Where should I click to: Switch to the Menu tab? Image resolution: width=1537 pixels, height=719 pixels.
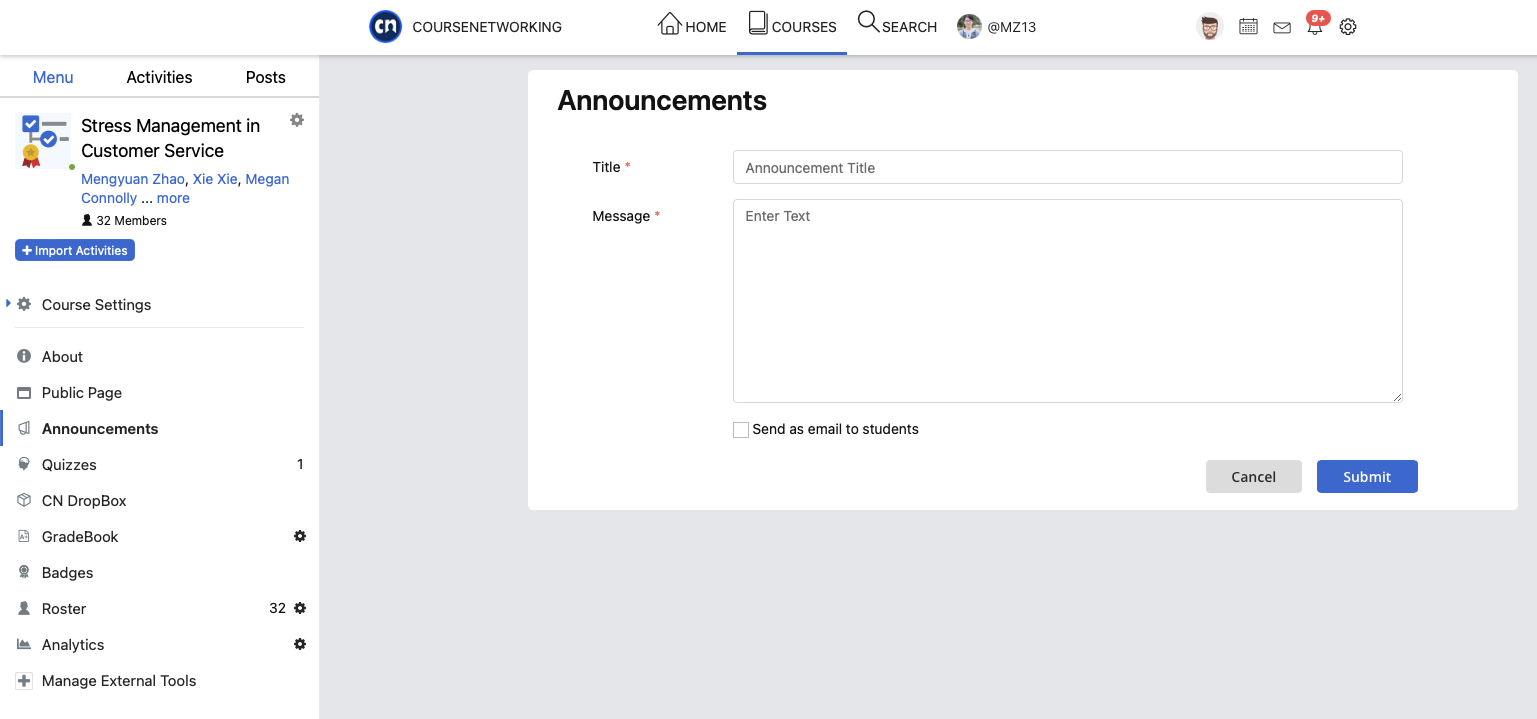(53, 77)
